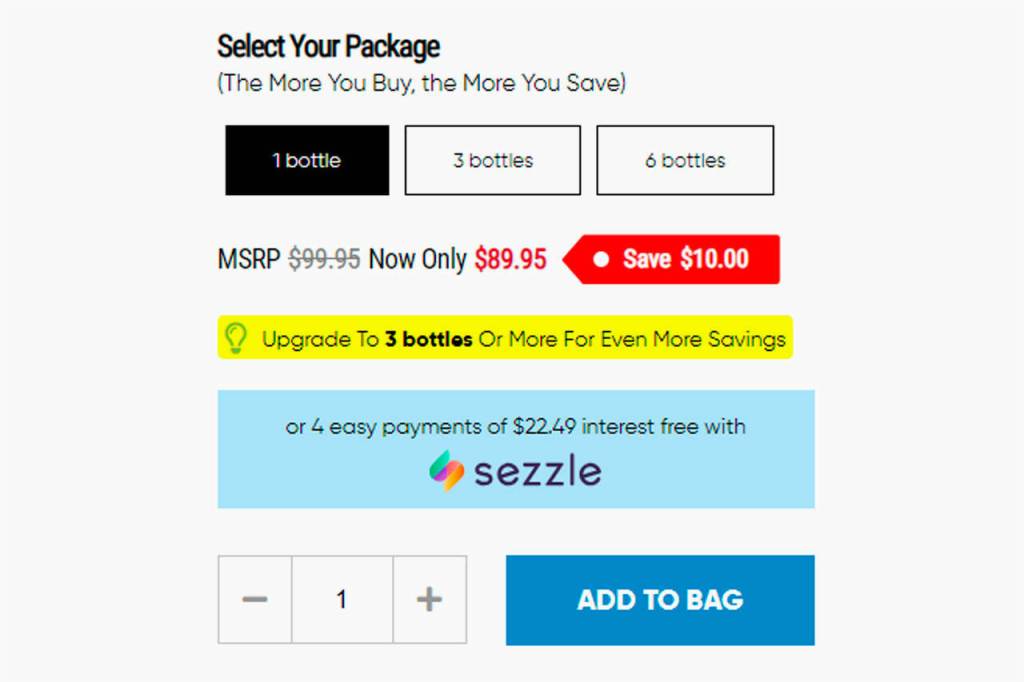
Task: Click the '4 easy payments of $22.49' text
Action: 431,427
